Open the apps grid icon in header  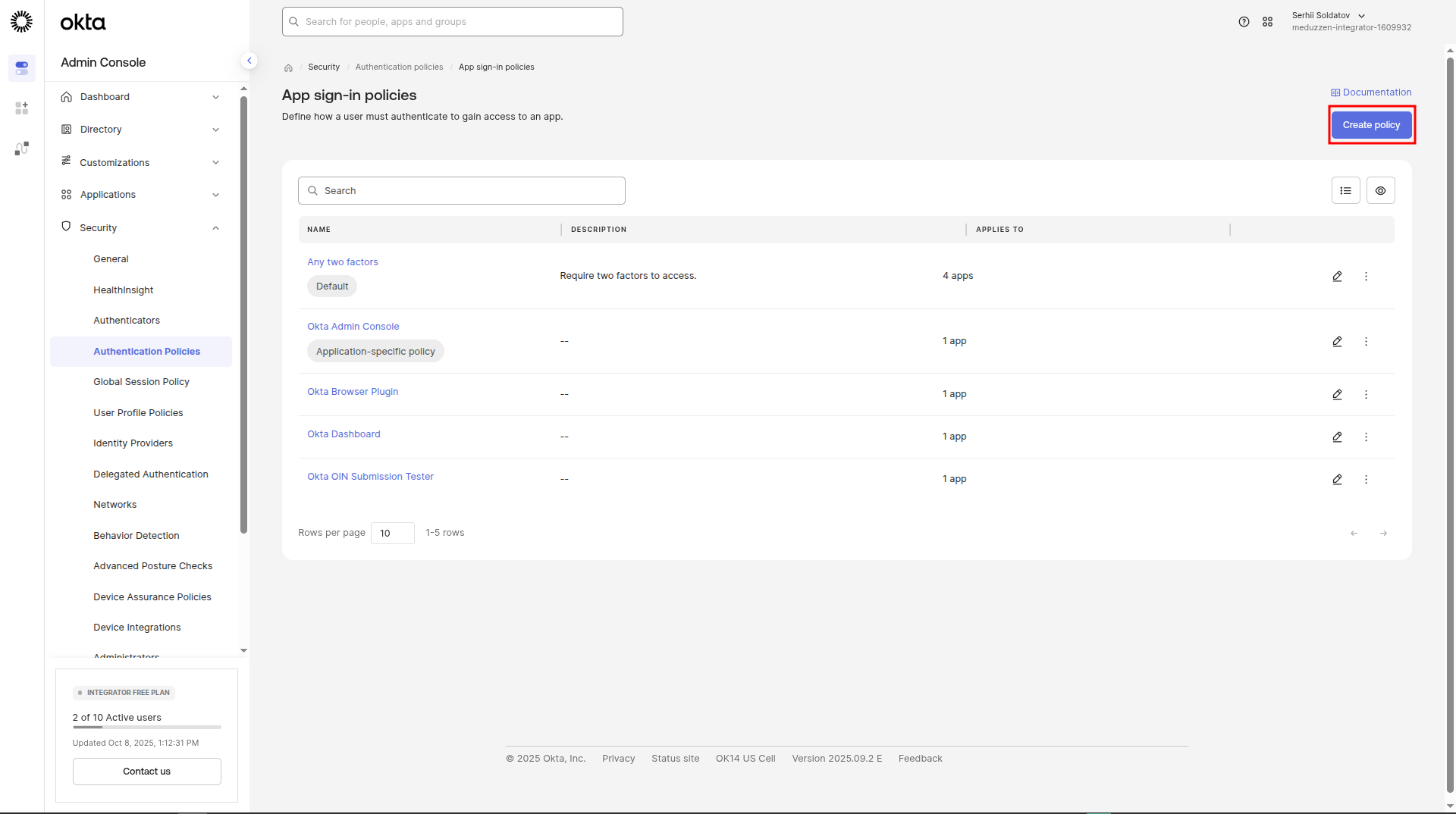(1267, 22)
